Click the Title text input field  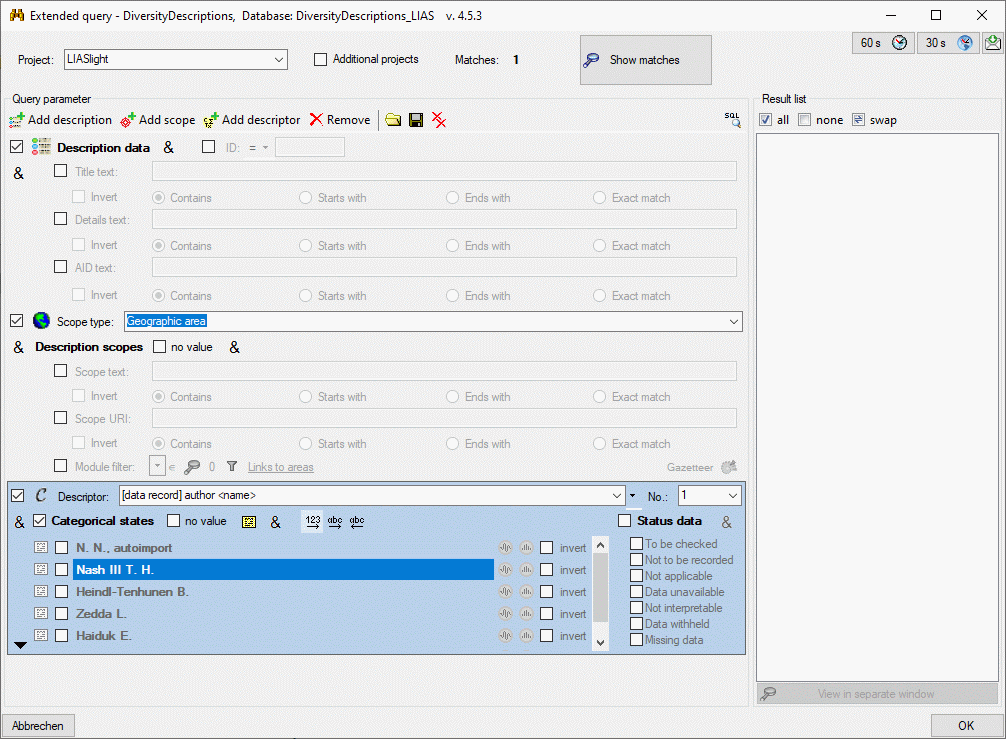point(444,171)
